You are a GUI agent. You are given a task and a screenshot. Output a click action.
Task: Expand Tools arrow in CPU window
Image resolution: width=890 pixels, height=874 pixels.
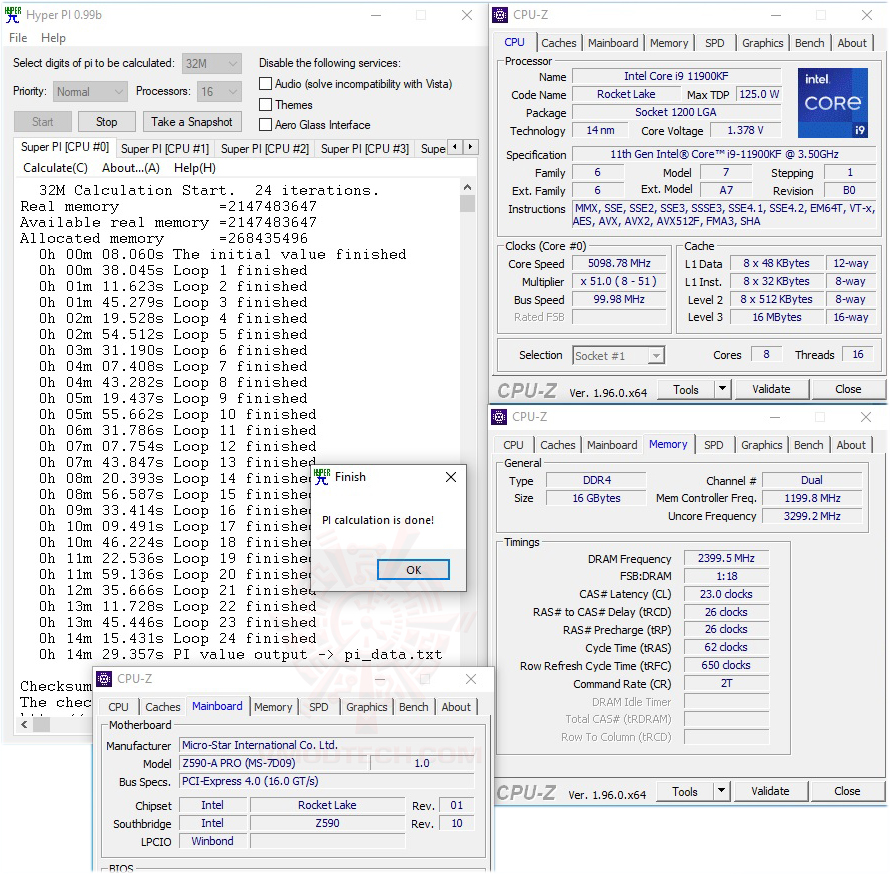click(722, 389)
